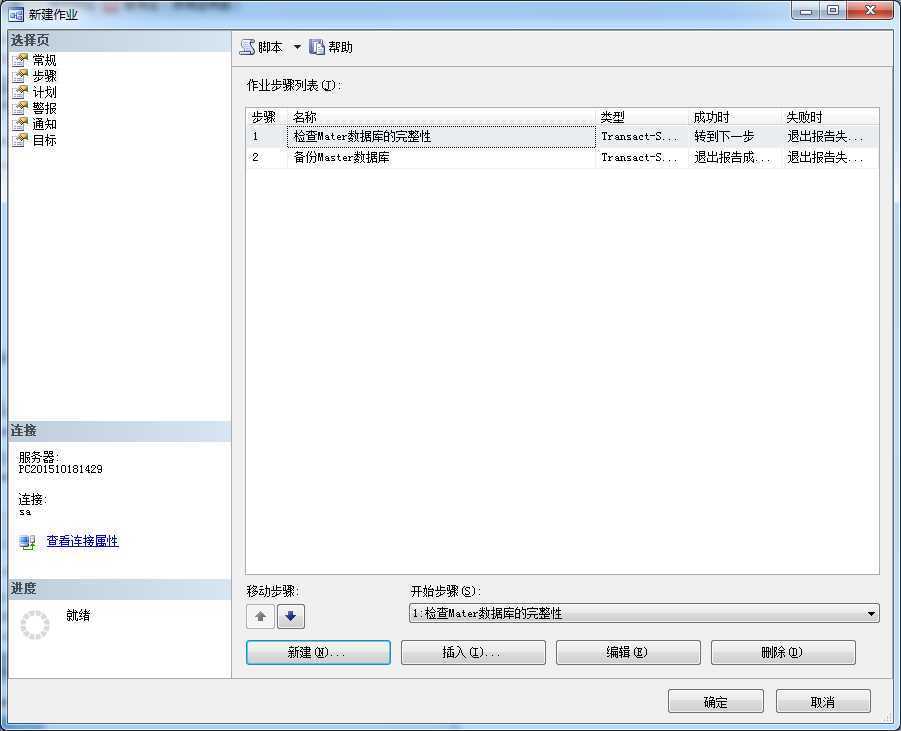Select step 备份Master数据库
The image size is (901, 731).
click(441, 157)
